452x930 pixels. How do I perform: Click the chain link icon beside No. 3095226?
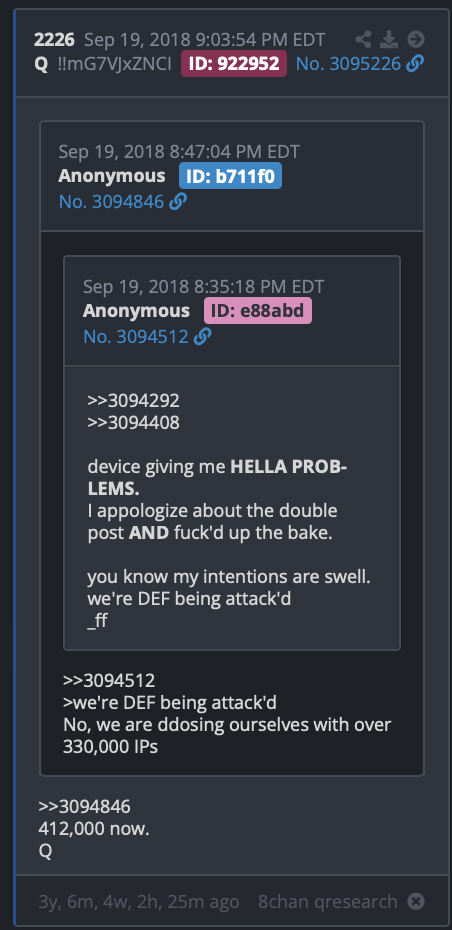click(x=415, y=63)
